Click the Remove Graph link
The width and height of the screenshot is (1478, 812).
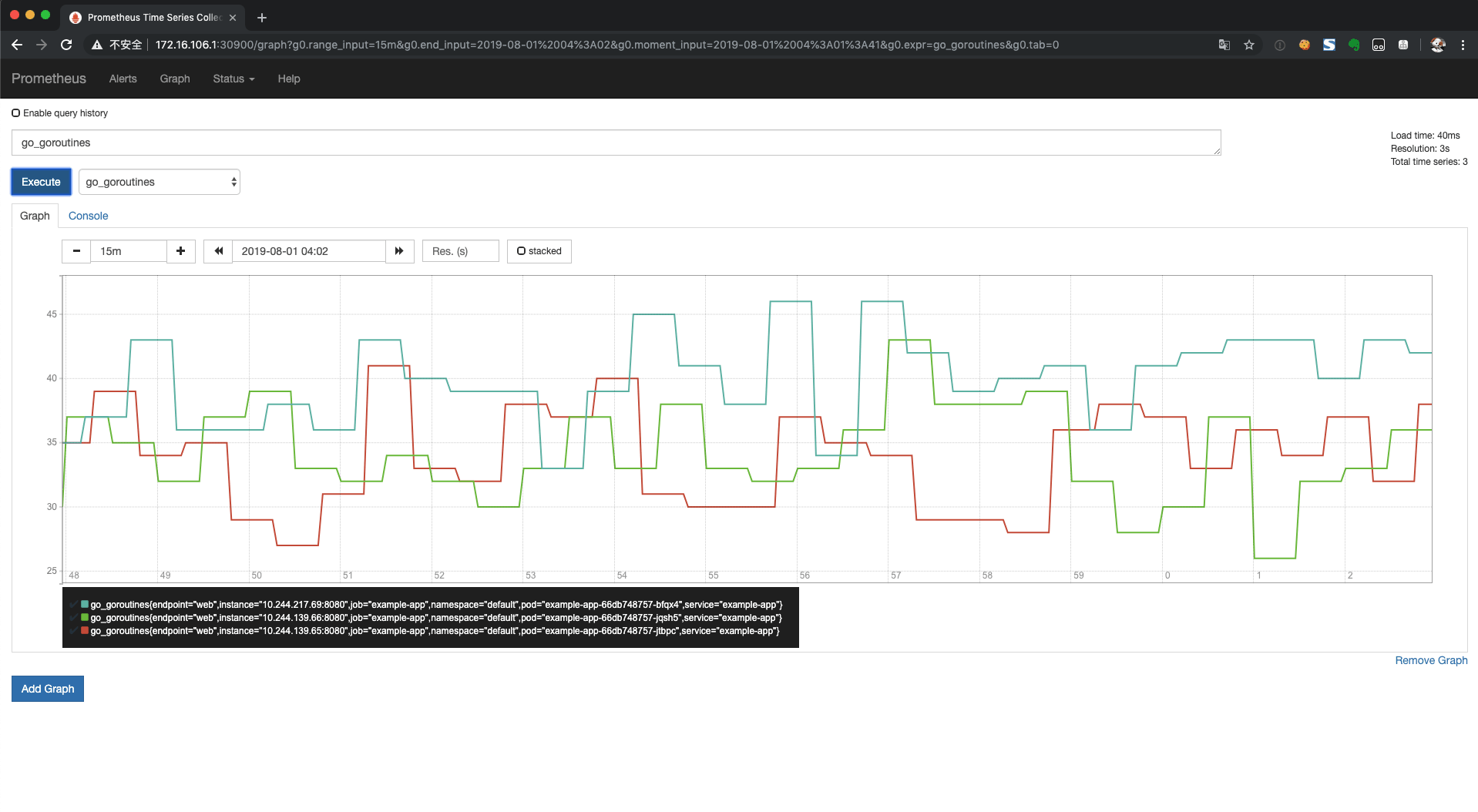click(1431, 660)
